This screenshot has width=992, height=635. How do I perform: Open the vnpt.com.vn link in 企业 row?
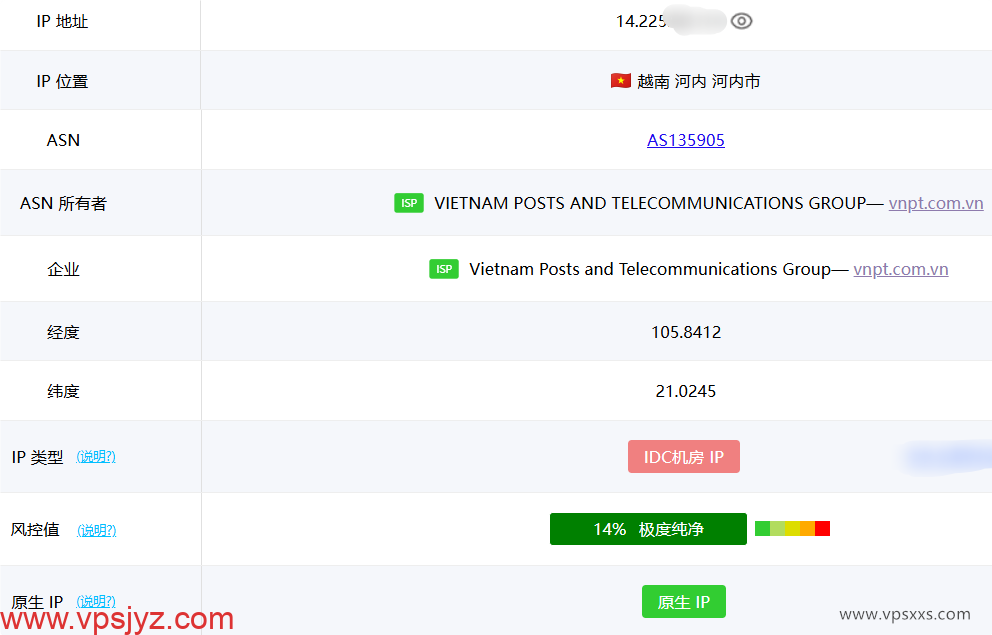click(x=901, y=268)
